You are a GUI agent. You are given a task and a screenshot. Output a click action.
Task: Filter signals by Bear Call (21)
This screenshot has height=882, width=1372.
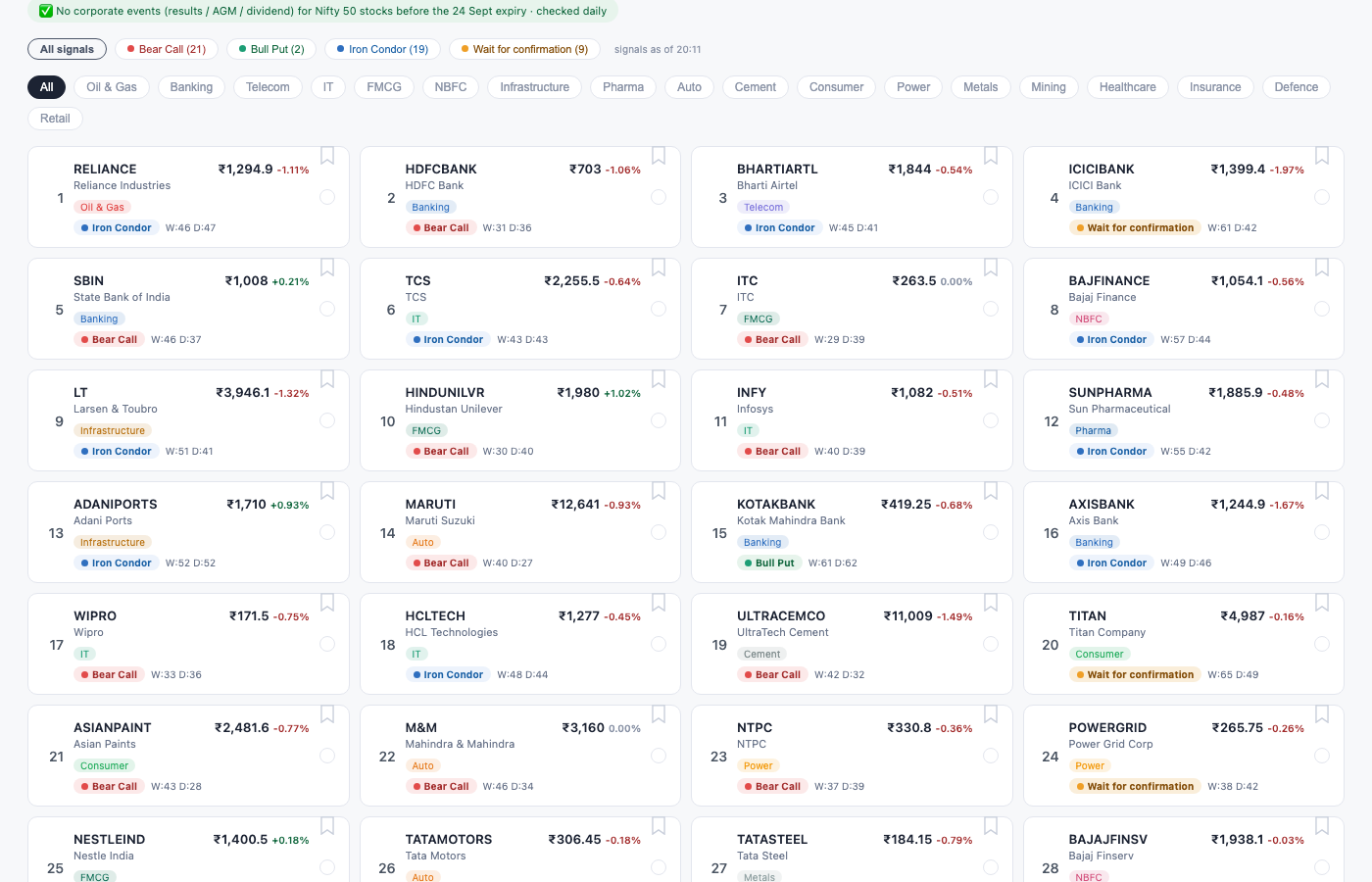(x=167, y=49)
